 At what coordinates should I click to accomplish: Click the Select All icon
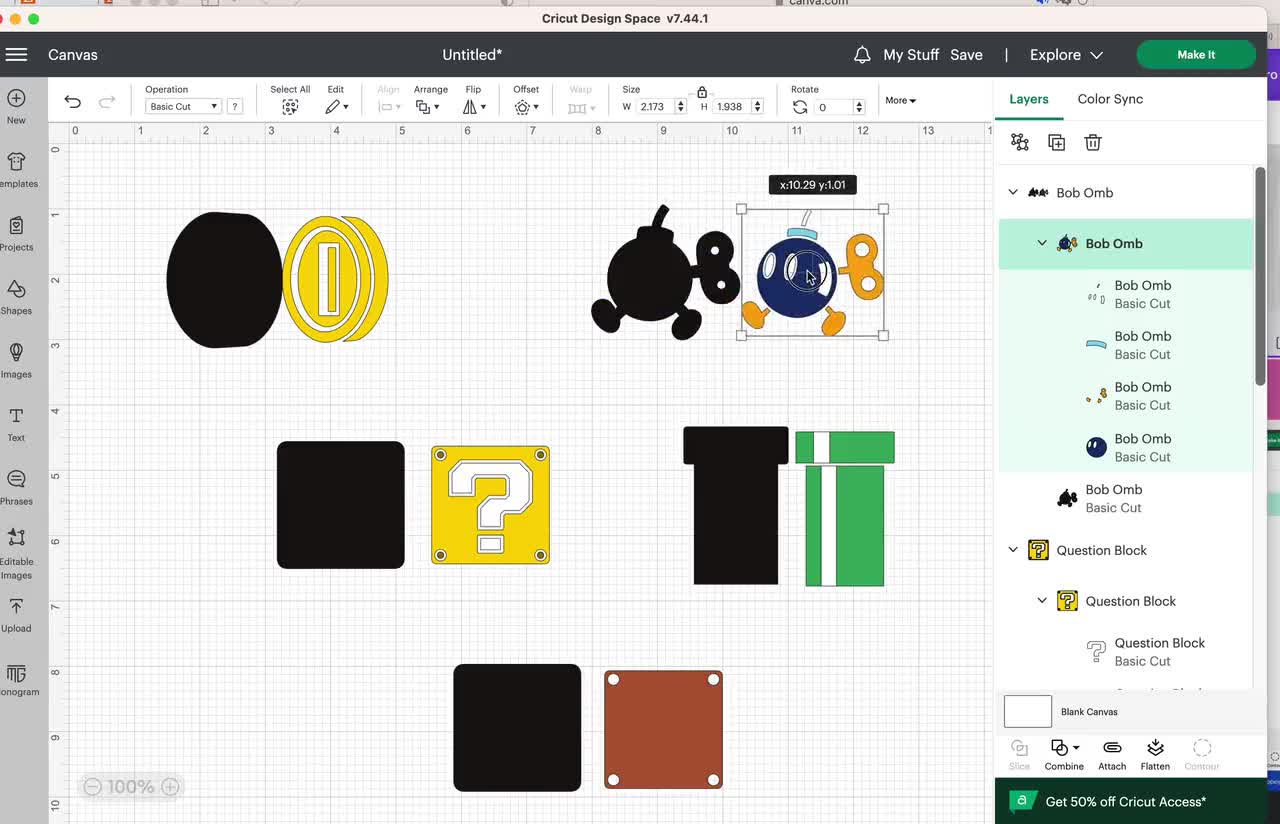click(x=290, y=107)
